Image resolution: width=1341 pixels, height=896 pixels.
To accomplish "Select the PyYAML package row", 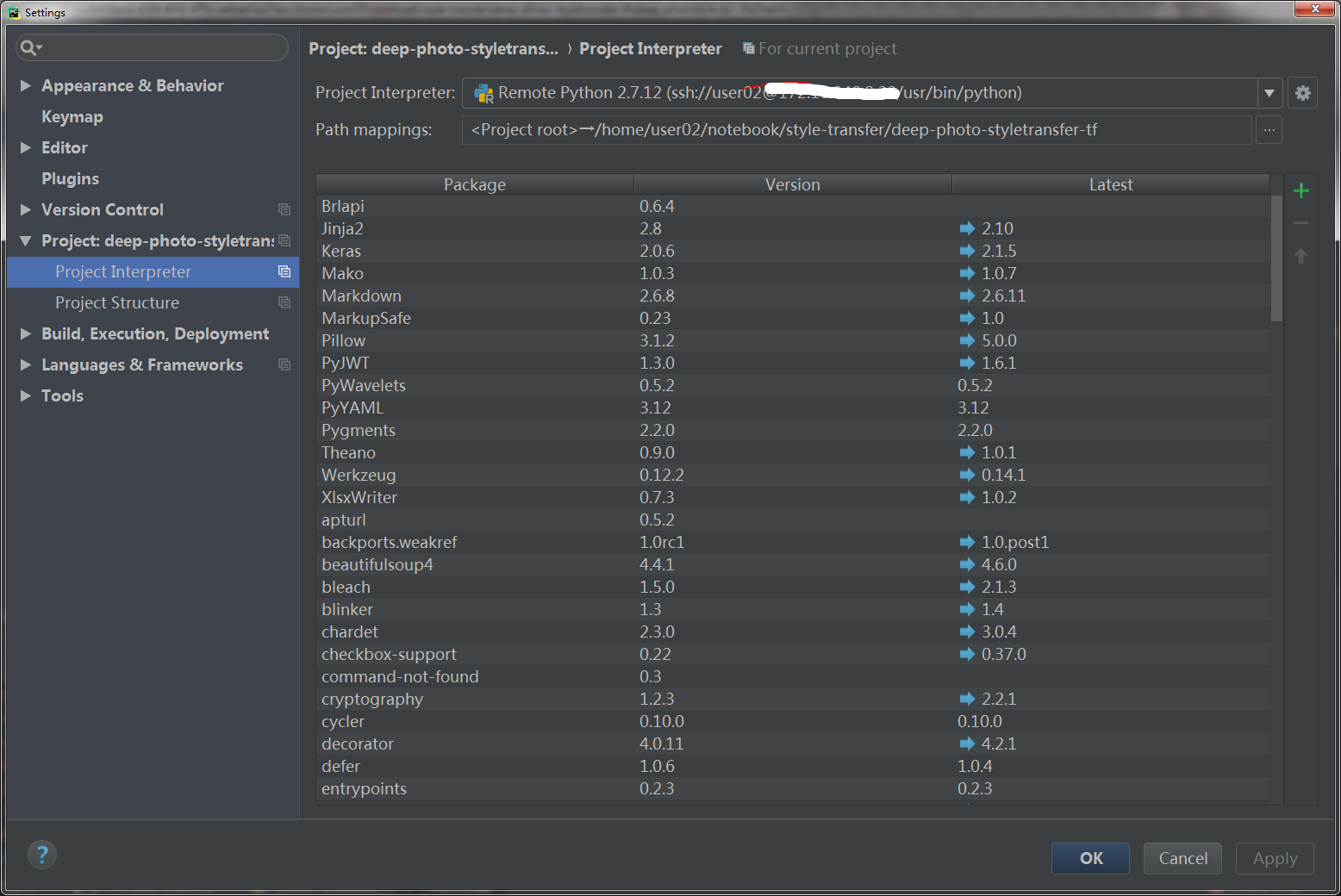I will (793, 408).
